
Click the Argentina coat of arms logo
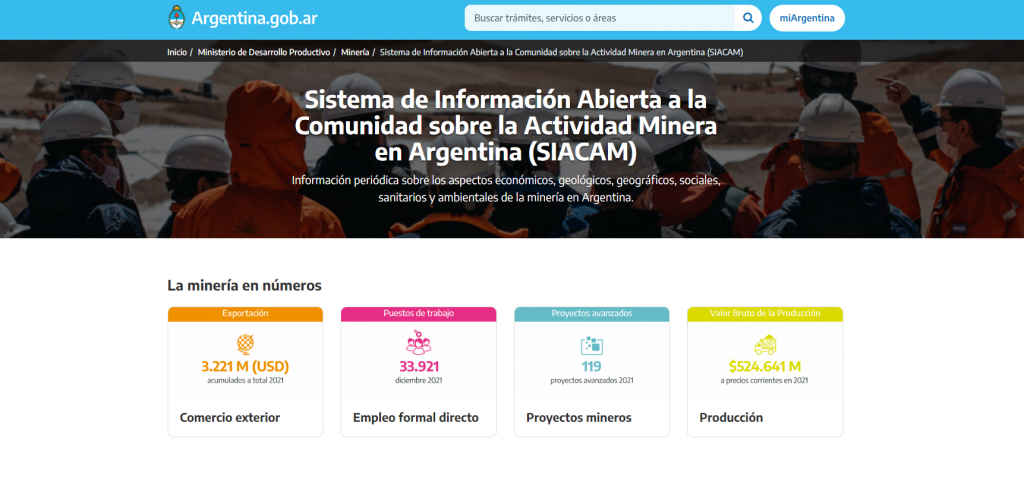(176, 18)
